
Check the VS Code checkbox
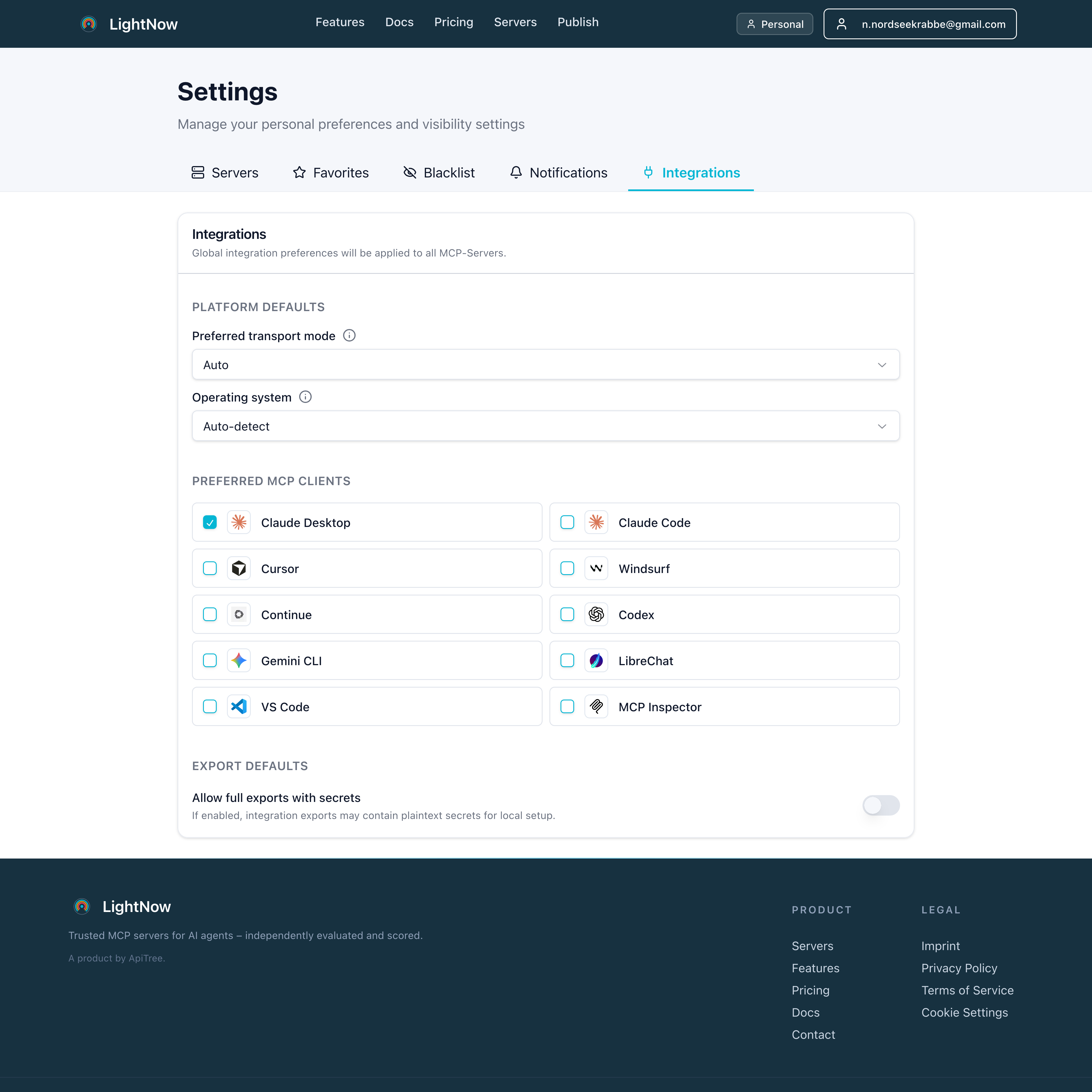pyautogui.click(x=210, y=706)
